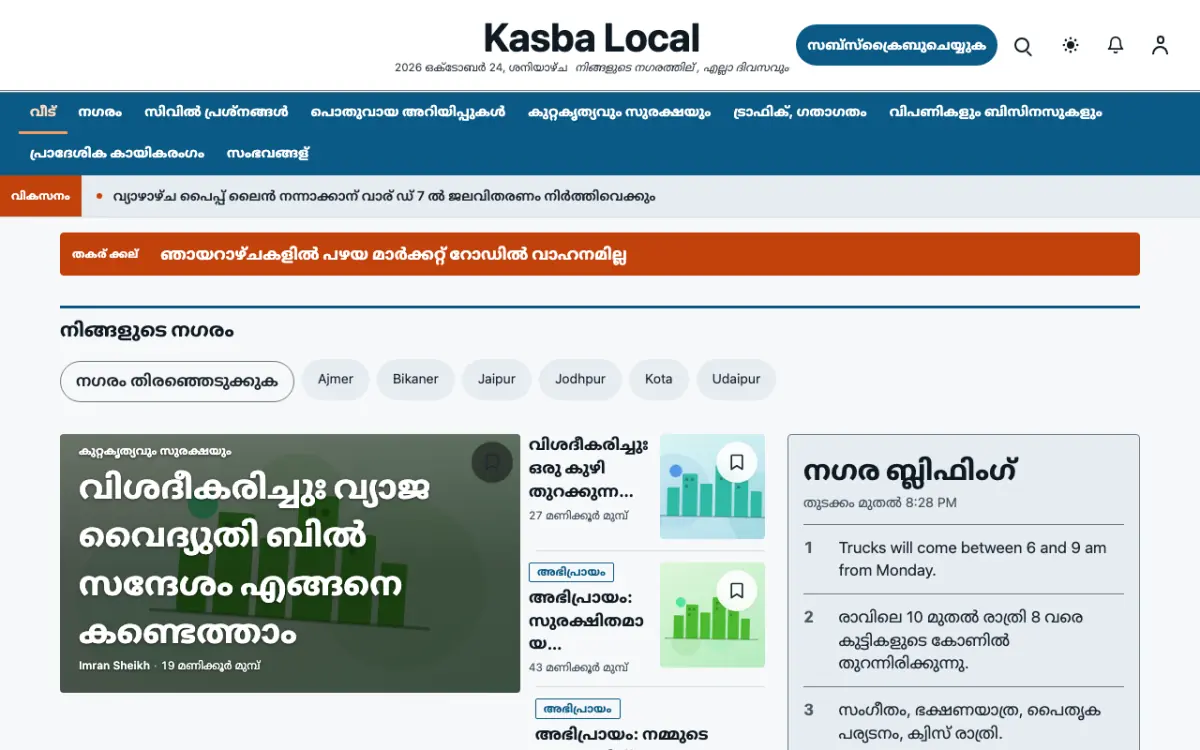Open പൊതുവായ അറിയിപ്പുകൾ nav section

point(408,112)
